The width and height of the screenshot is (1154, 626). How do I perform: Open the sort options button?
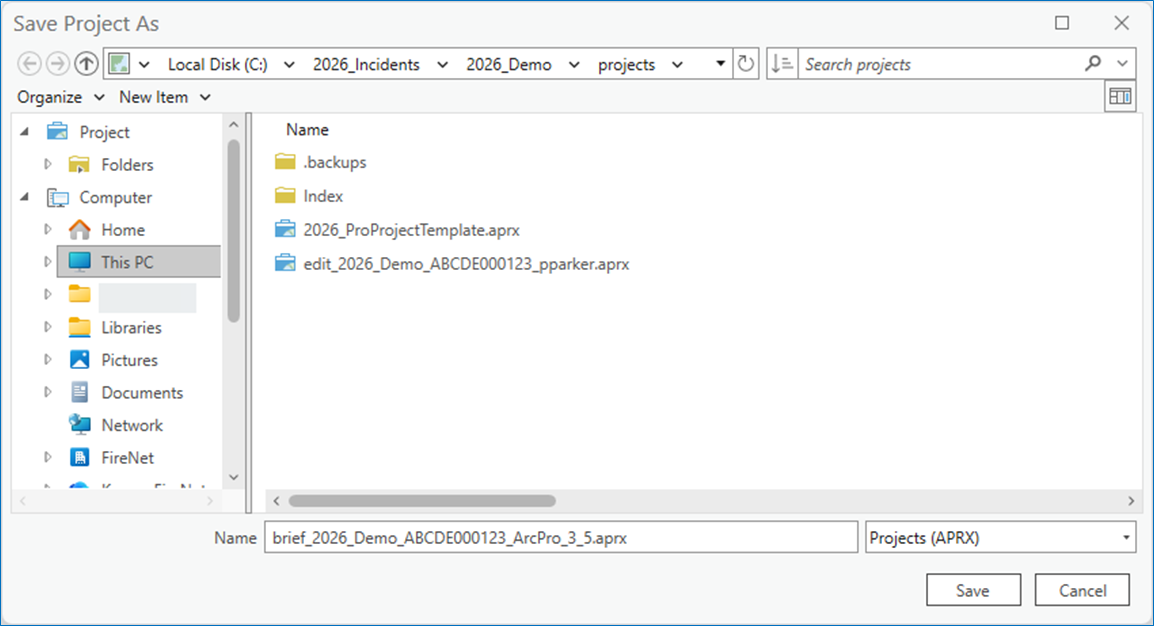coord(781,64)
